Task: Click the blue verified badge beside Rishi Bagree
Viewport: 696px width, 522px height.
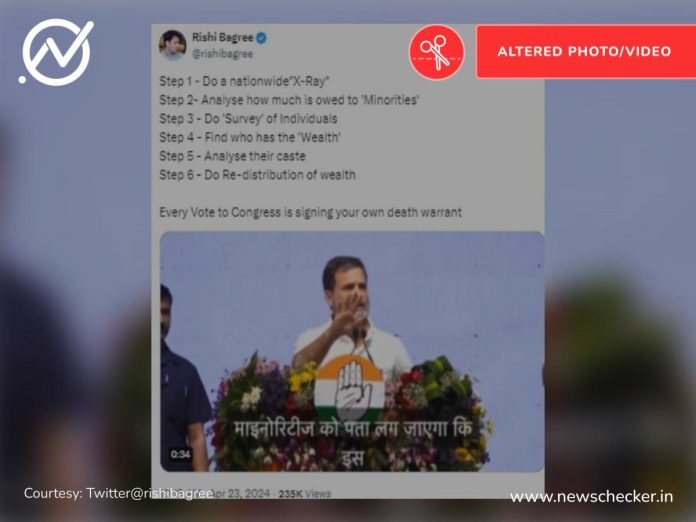Action: coord(261,38)
